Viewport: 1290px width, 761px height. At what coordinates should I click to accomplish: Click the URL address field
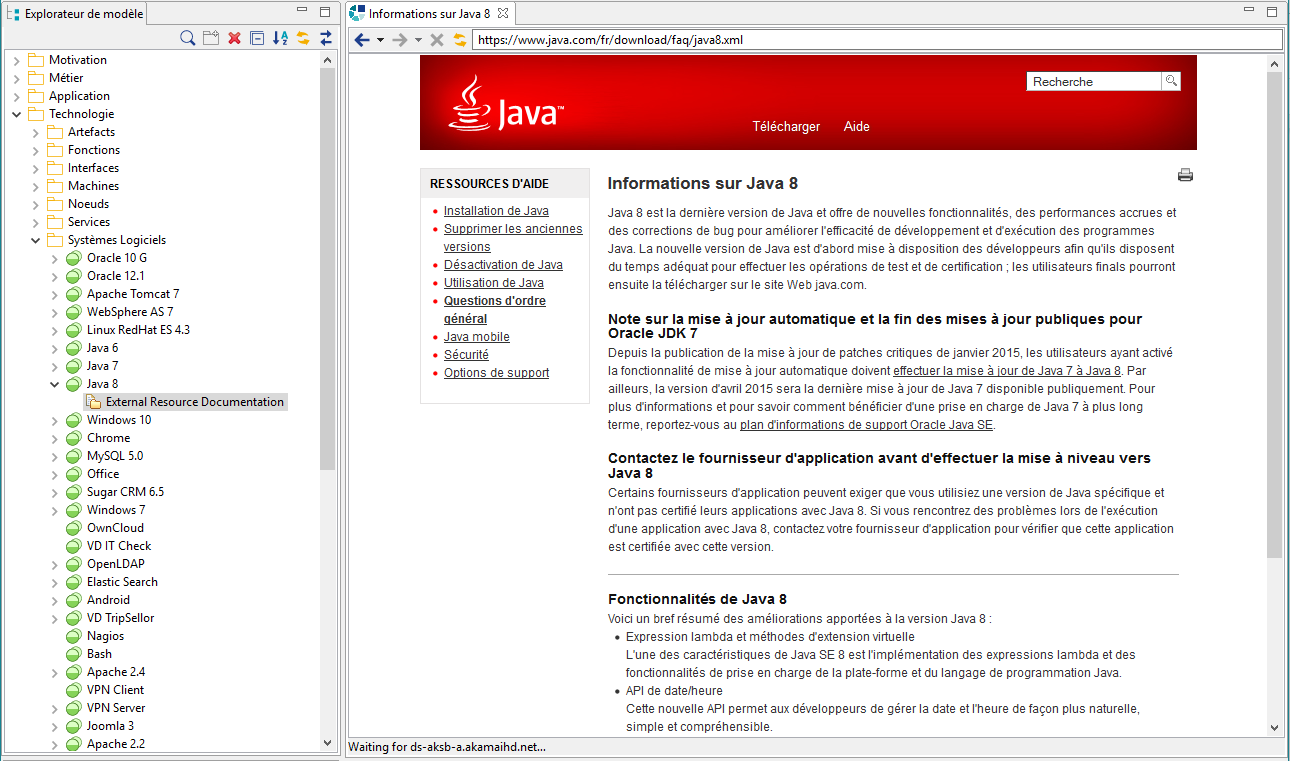point(877,40)
